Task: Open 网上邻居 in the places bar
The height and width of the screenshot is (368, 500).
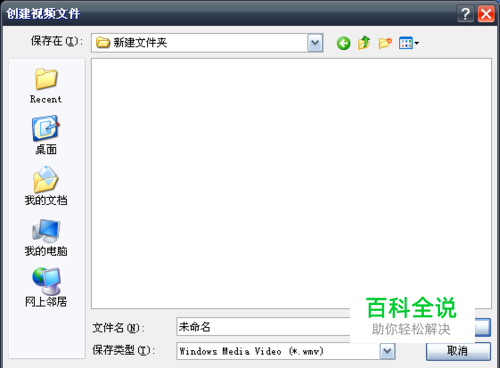Action: click(x=46, y=287)
